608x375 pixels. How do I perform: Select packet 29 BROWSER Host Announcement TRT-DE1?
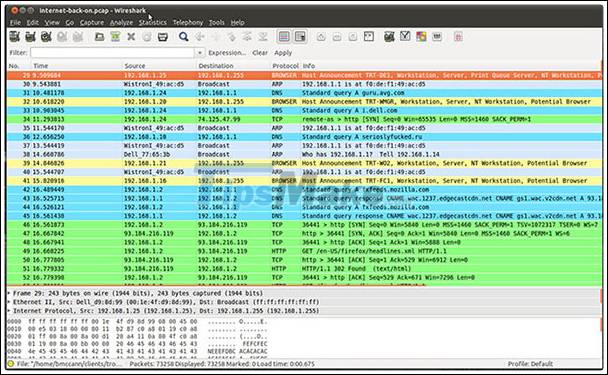click(304, 75)
